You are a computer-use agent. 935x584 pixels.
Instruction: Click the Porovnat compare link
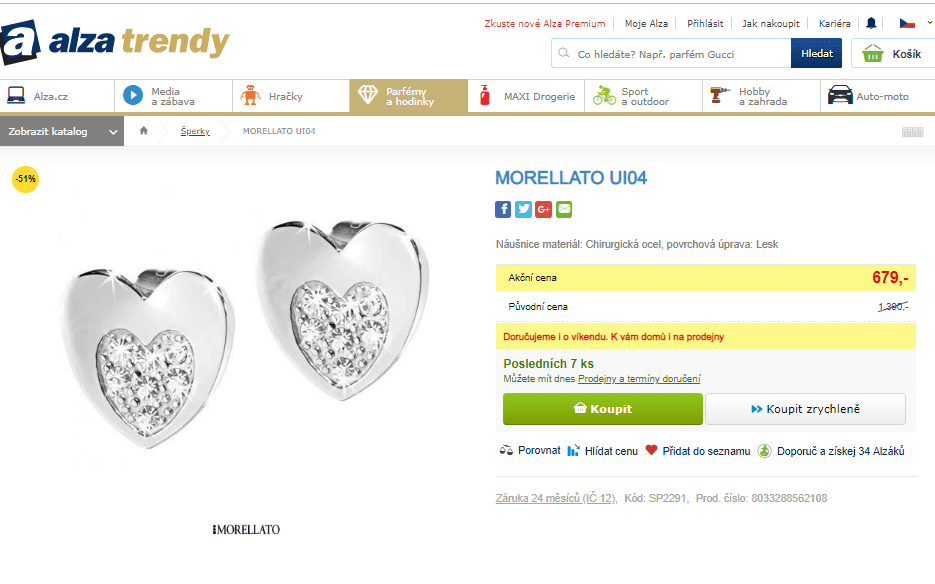(x=530, y=451)
